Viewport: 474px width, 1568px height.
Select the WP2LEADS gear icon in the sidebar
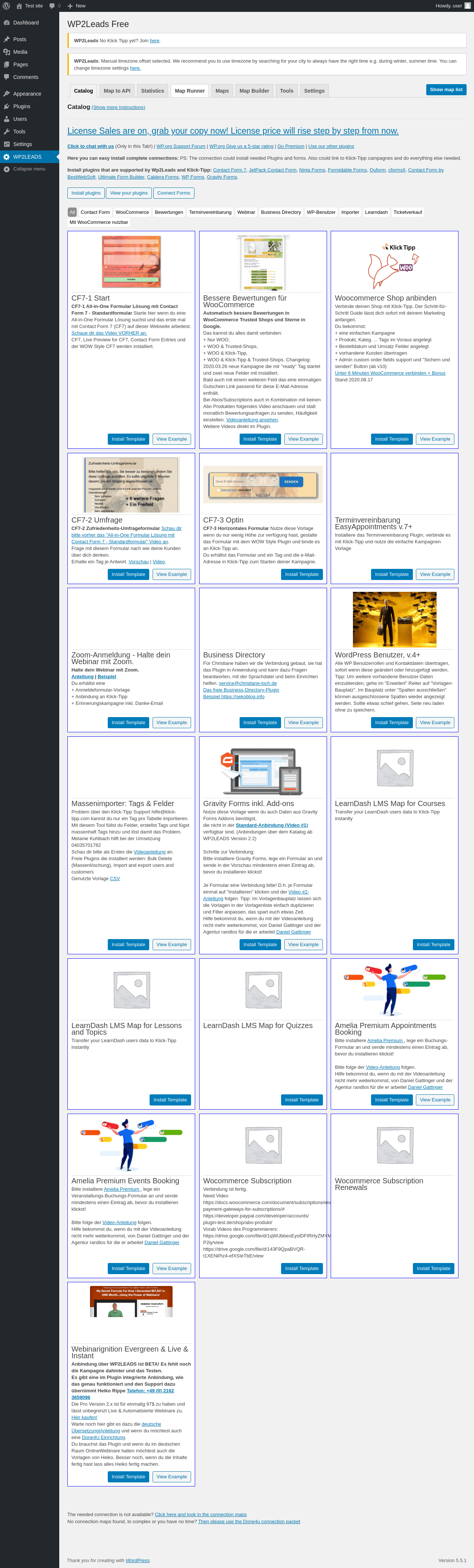tap(7, 157)
